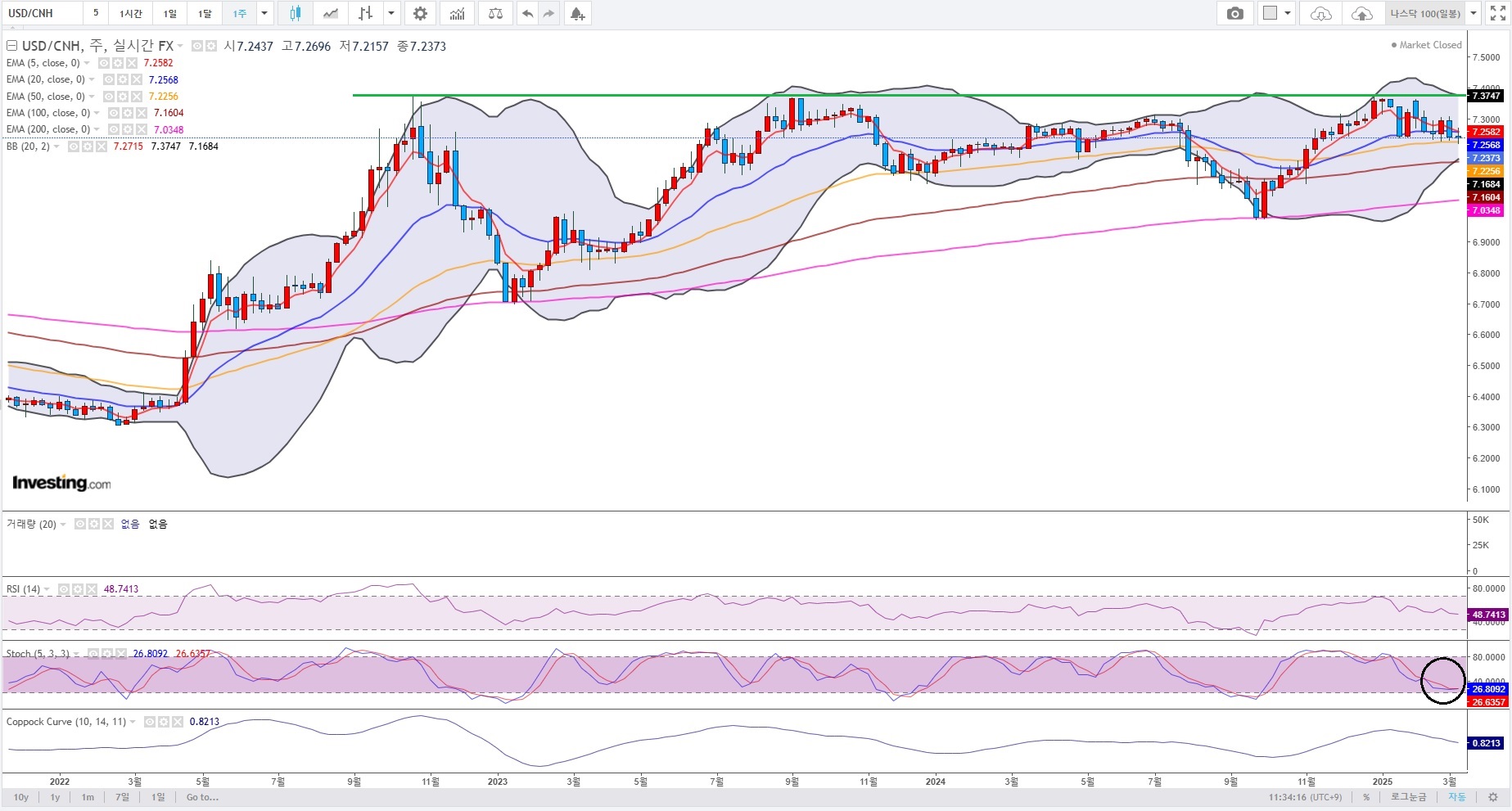
Task: Select the candlestick chart type icon
Action: point(295,13)
